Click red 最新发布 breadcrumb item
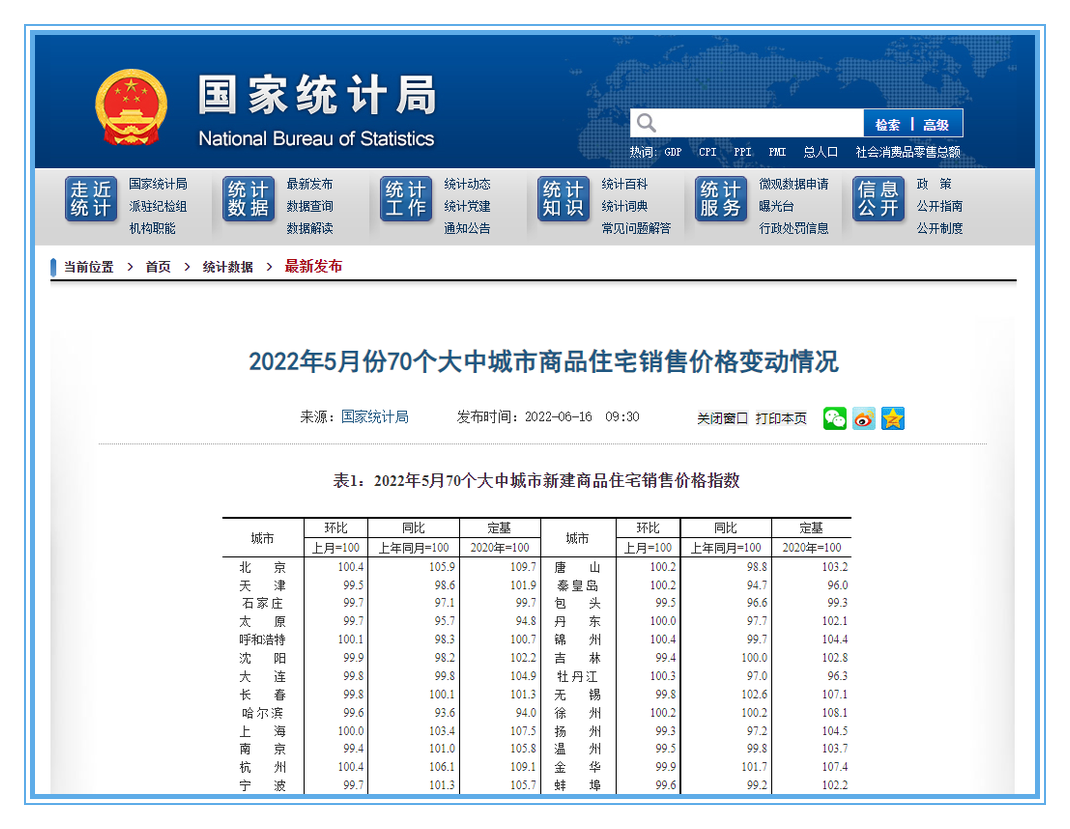This screenshot has height=829, width=1070. tap(313, 266)
